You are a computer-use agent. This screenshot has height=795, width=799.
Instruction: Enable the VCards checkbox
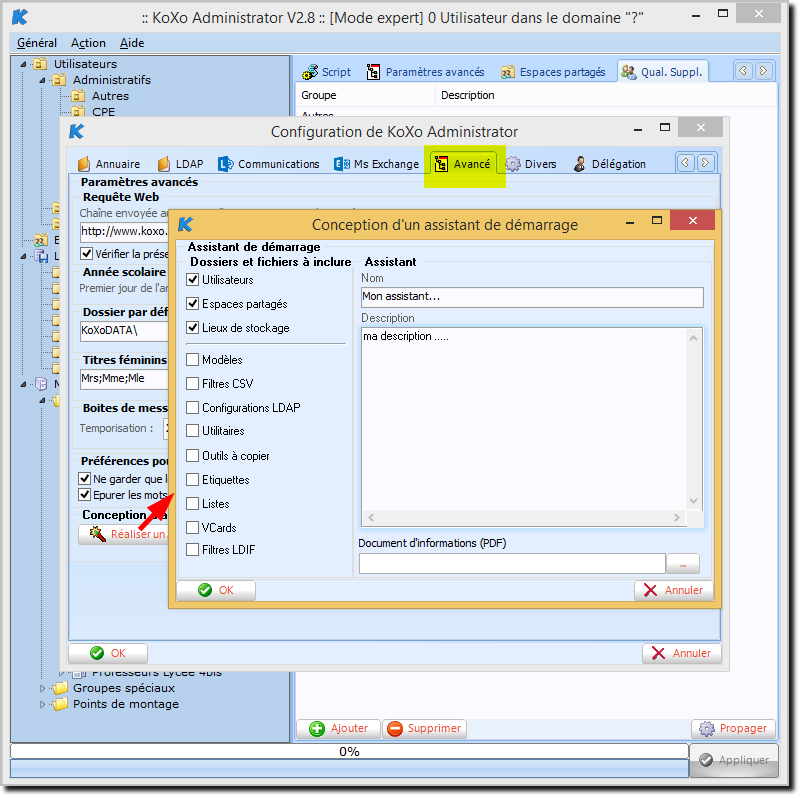193,527
